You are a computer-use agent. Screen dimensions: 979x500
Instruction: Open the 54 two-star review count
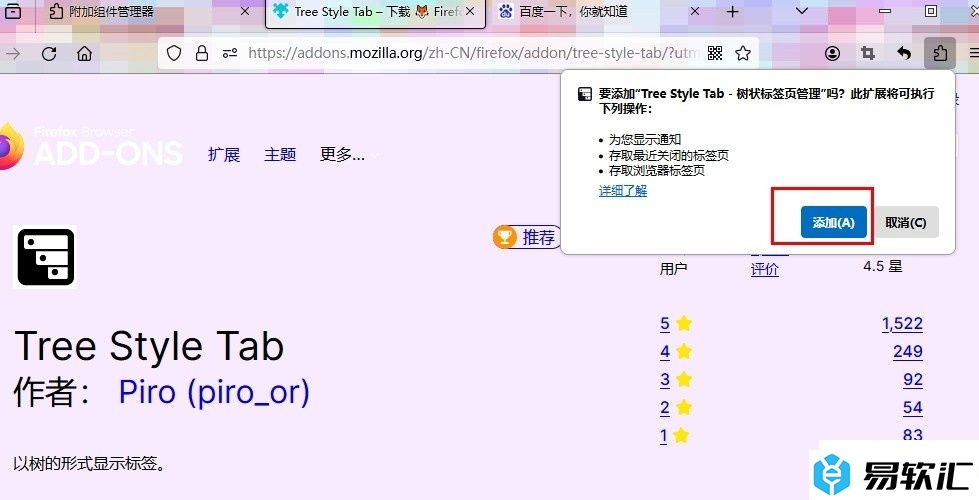click(913, 408)
